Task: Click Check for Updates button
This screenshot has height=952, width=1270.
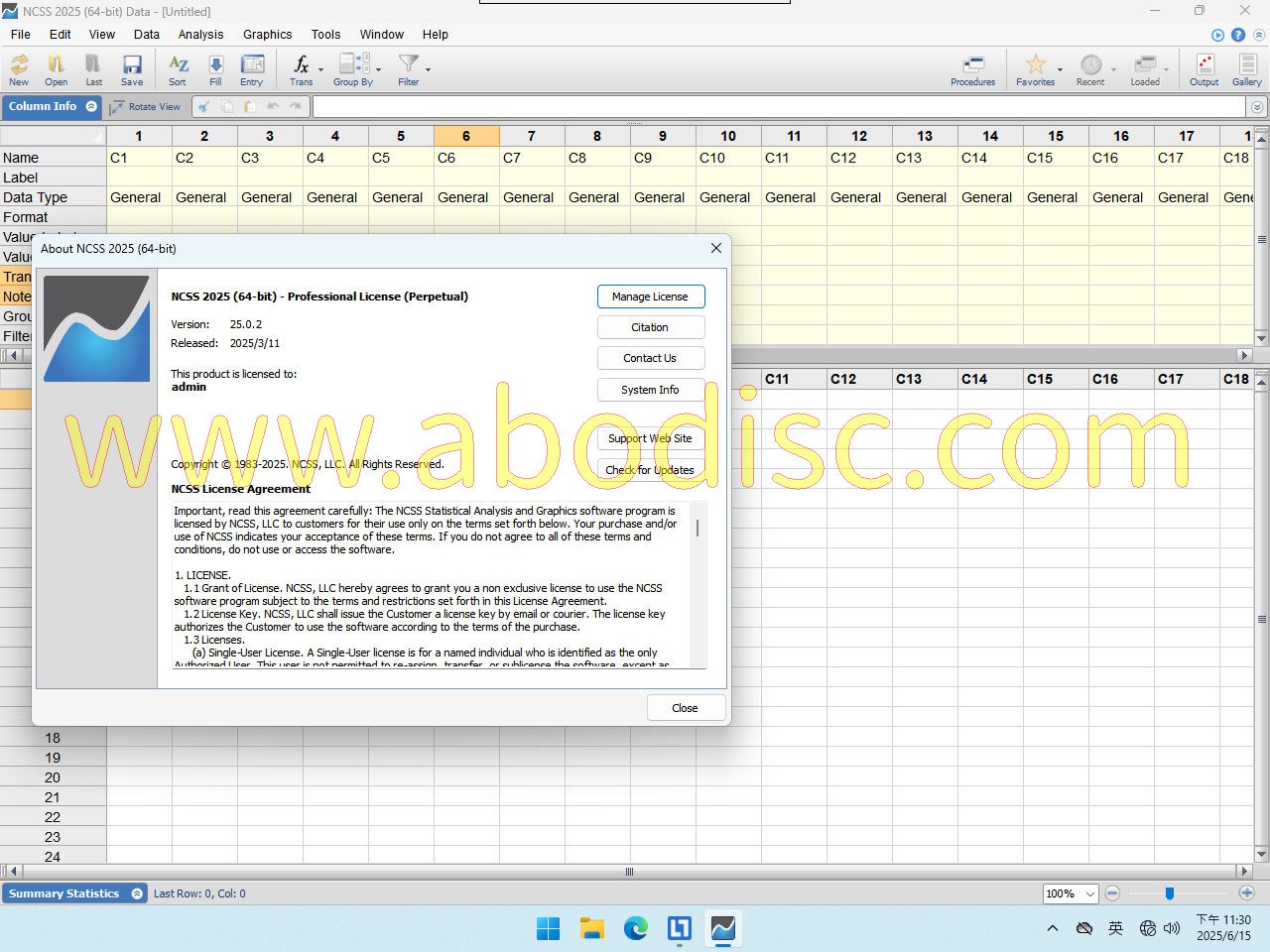Action: pos(650,470)
